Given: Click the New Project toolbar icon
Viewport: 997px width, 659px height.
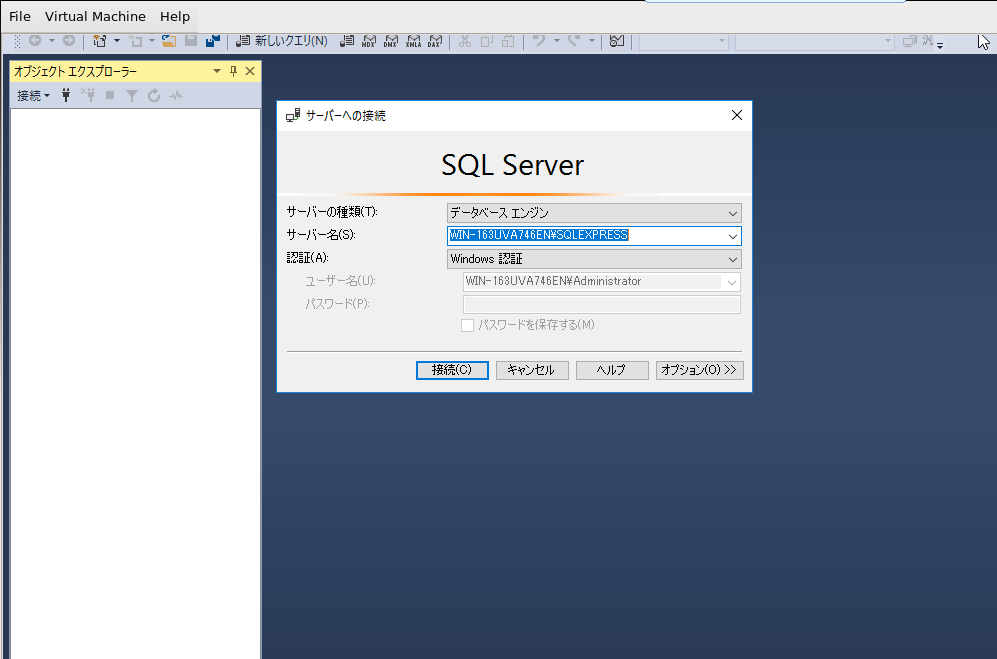Looking at the screenshot, I should (99, 41).
